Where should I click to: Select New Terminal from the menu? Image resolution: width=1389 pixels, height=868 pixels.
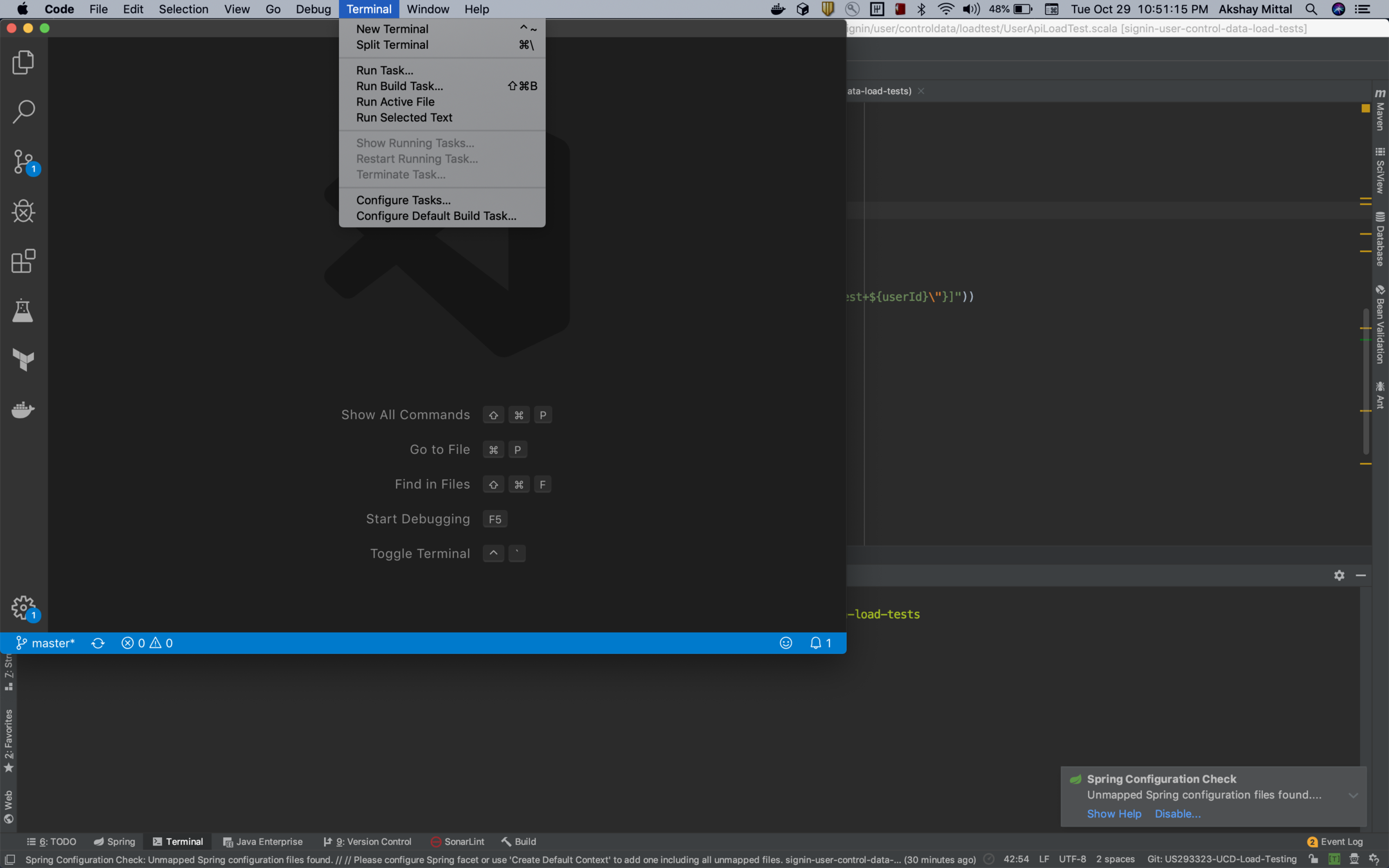392,29
